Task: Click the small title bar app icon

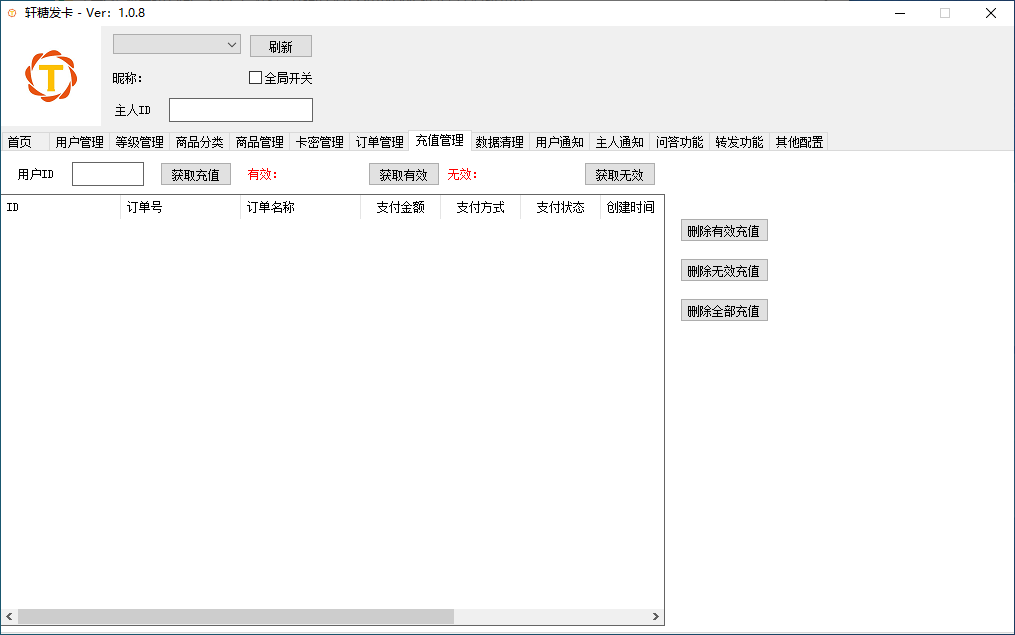Action: pos(12,13)
